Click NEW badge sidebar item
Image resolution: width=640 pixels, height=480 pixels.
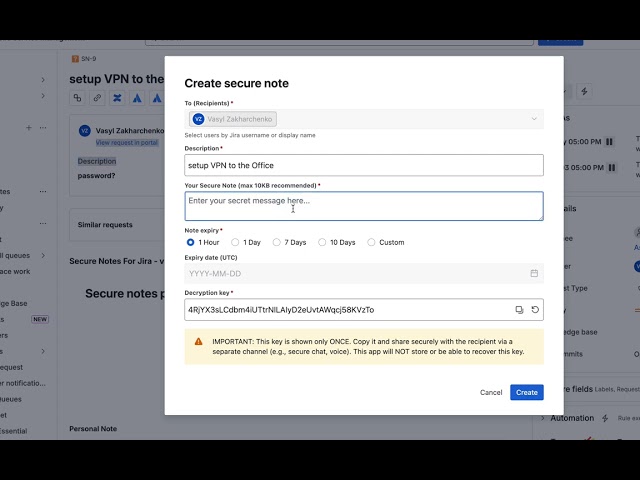(x=40, y=319)
